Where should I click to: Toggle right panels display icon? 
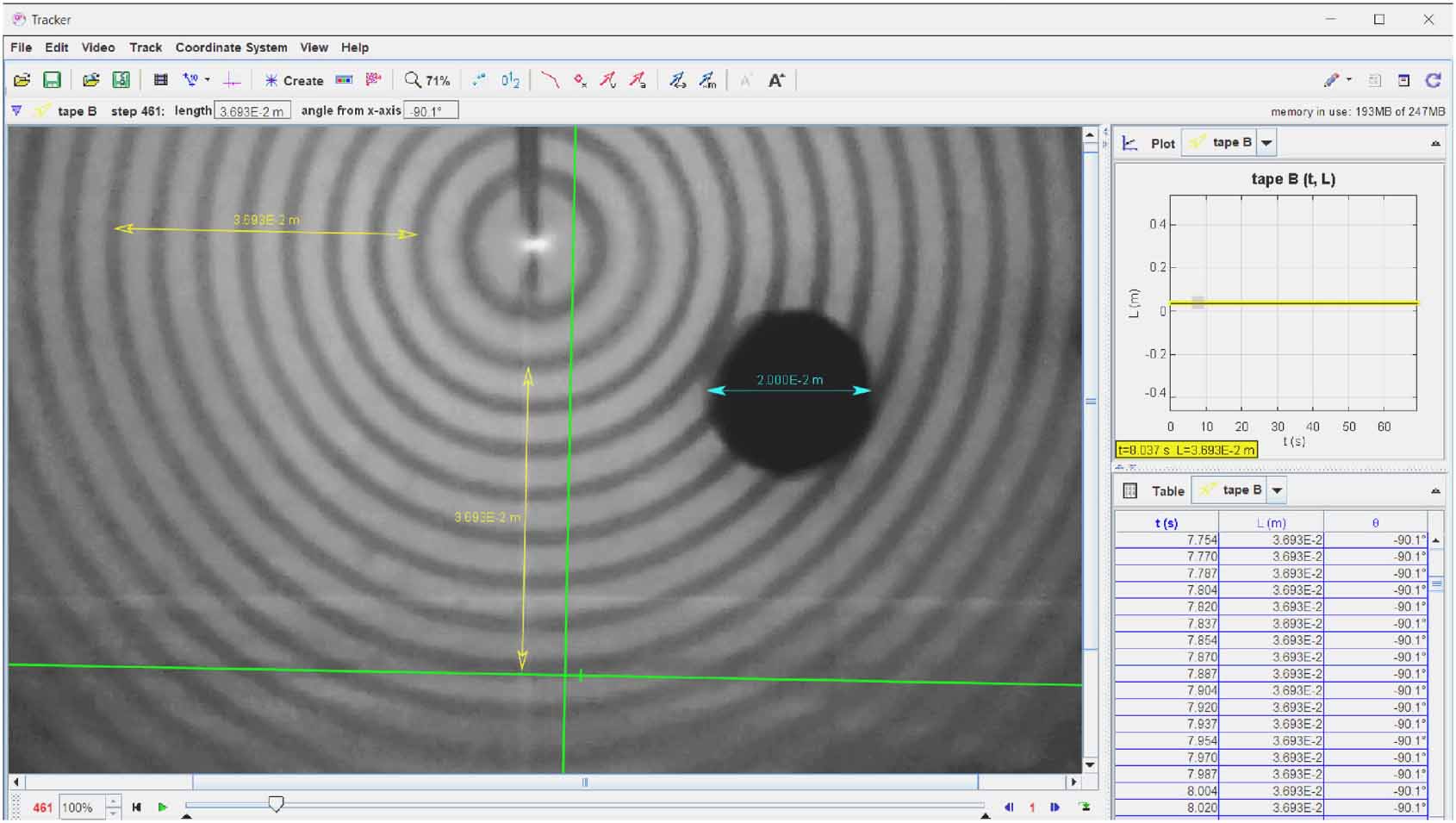pos(1403,79)
